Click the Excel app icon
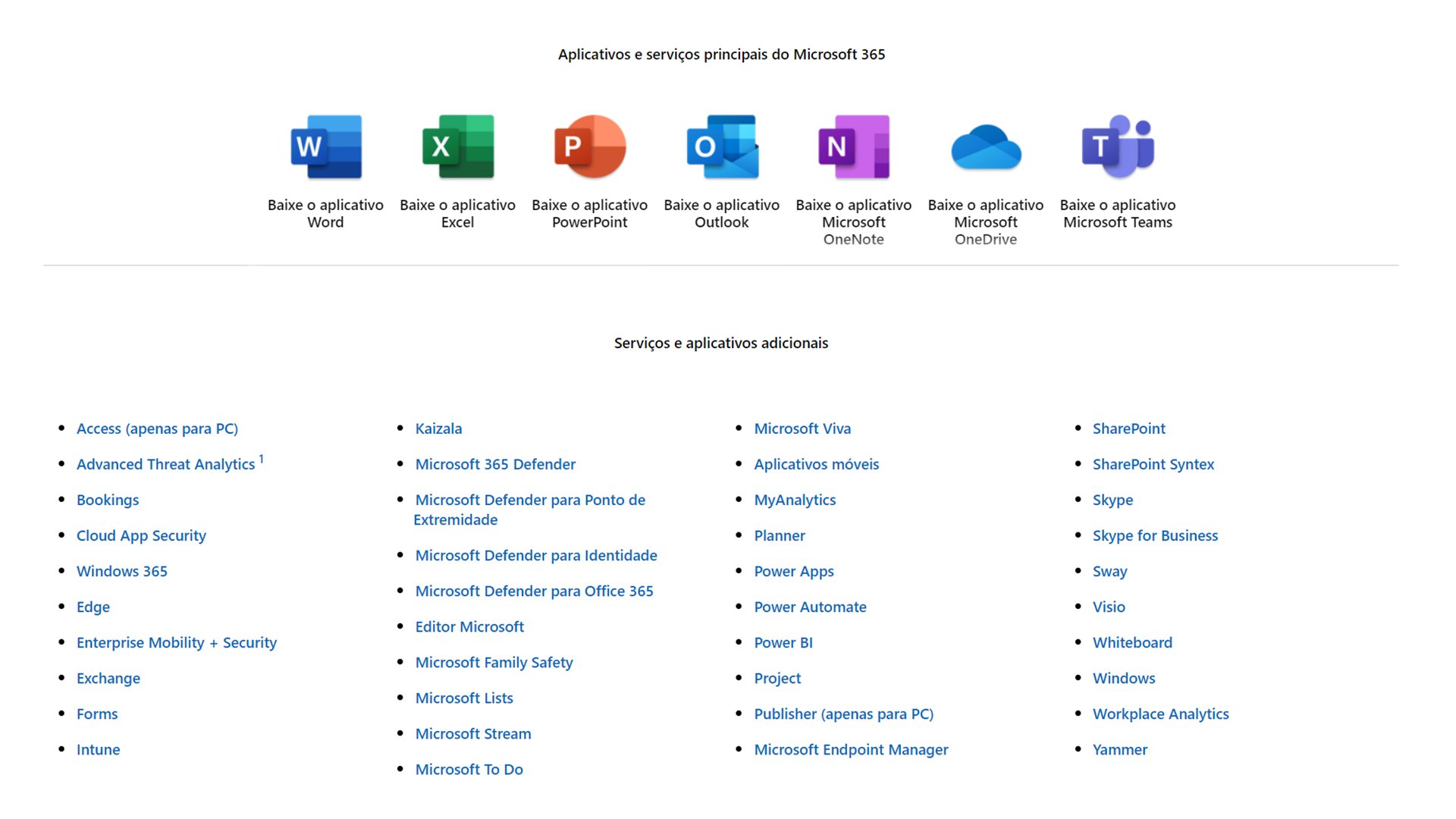1456x819 pixels. pos(458,147)
